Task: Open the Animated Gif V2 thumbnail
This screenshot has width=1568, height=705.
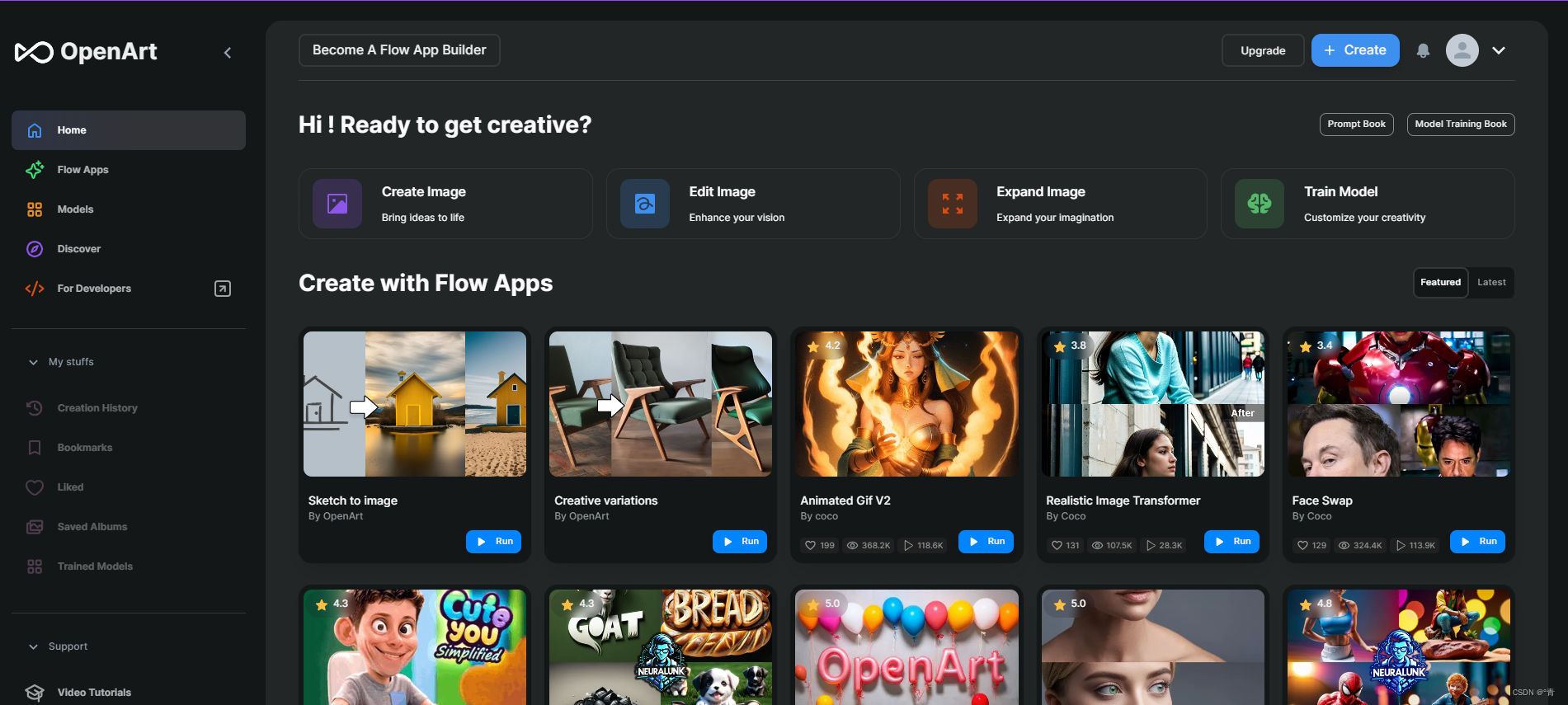Action: pyautogui.click(x=906, y=404)
